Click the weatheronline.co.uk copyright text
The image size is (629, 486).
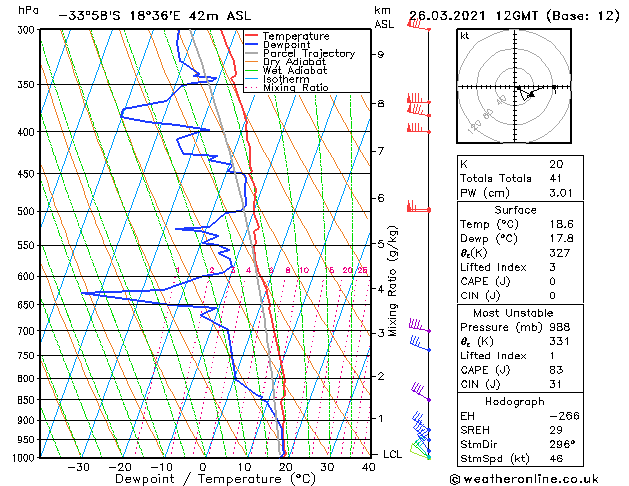click(x=524, y=479)
